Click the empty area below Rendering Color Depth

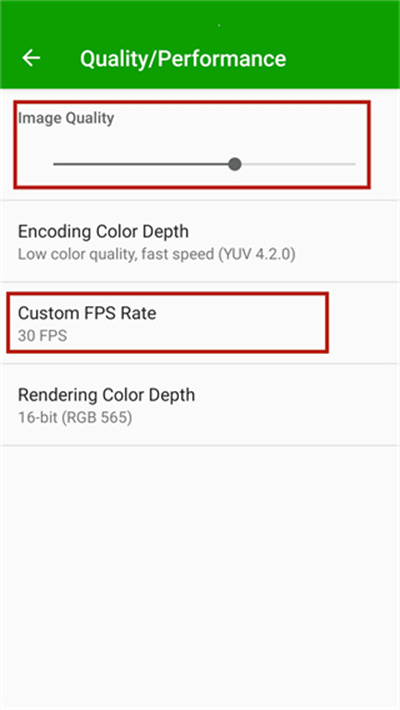pyautogui.click(x=200, y=577)
